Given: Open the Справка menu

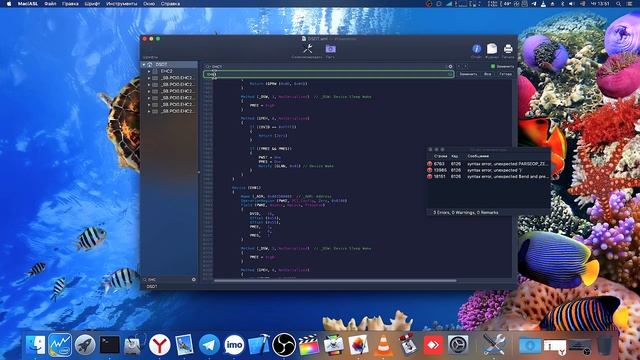Looking at the screenshot, I should (x=170, y=4).
